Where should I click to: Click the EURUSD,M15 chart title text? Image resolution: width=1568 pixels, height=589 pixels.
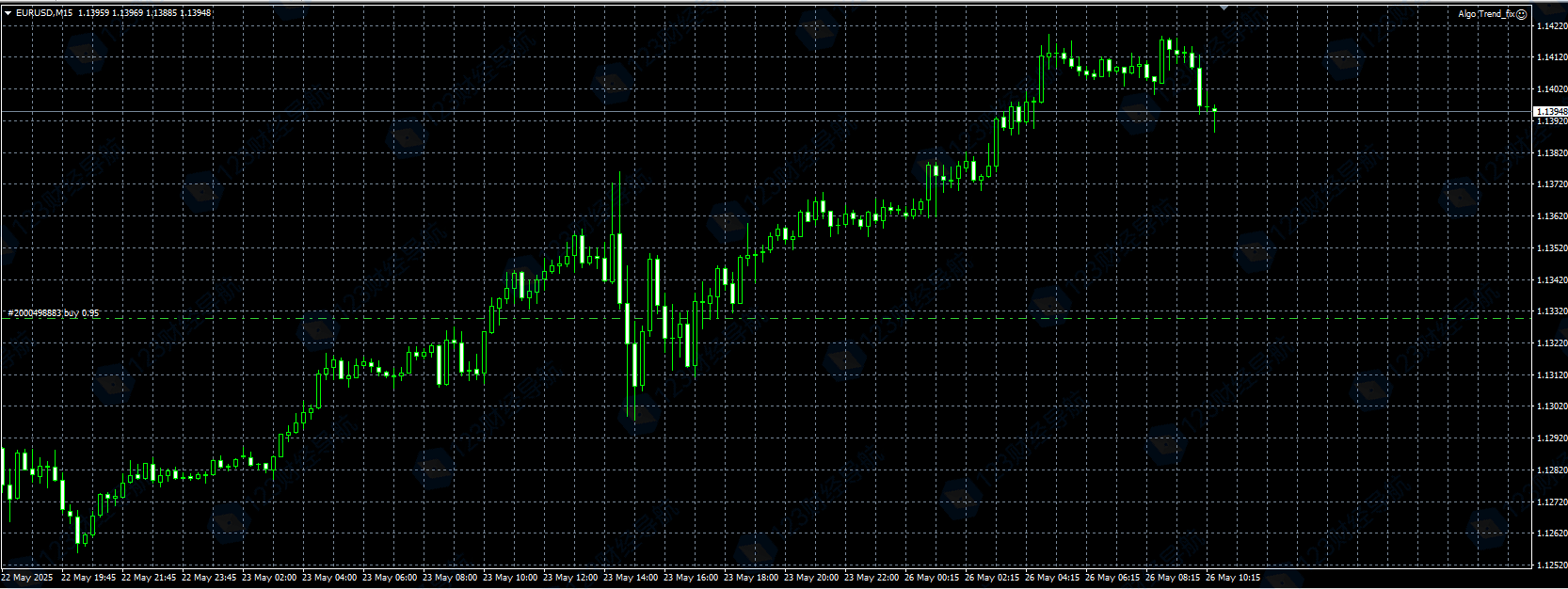click(x=44, y=13)
